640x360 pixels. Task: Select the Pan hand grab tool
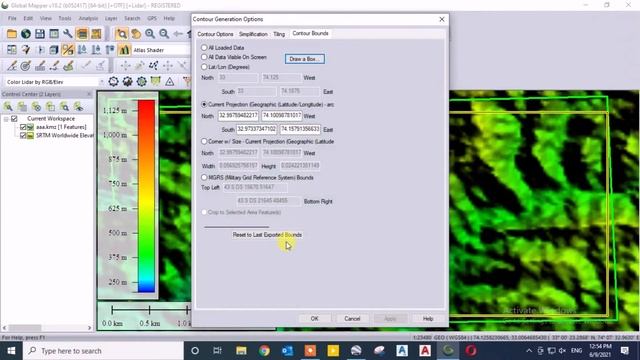coord(136,34)
